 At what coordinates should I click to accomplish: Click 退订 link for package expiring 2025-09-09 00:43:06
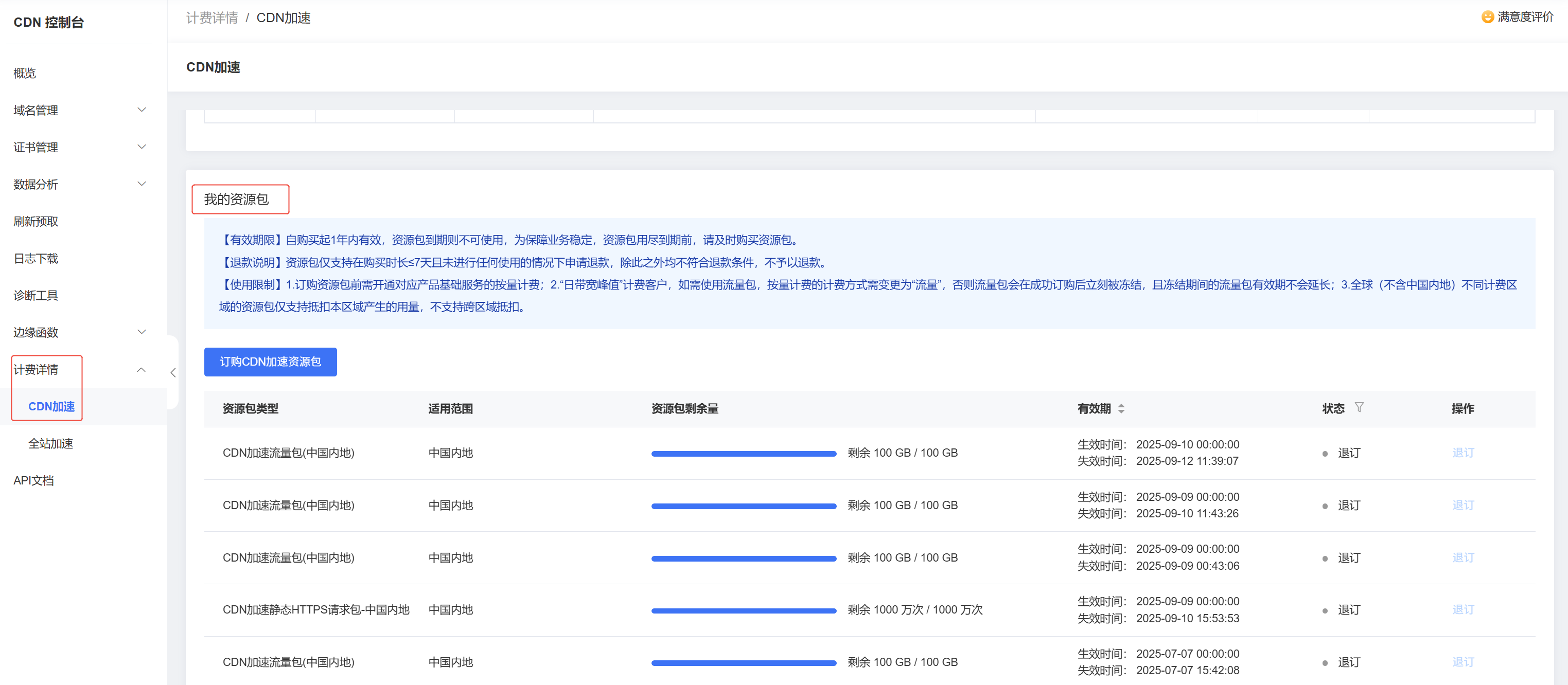(1463, 557)
